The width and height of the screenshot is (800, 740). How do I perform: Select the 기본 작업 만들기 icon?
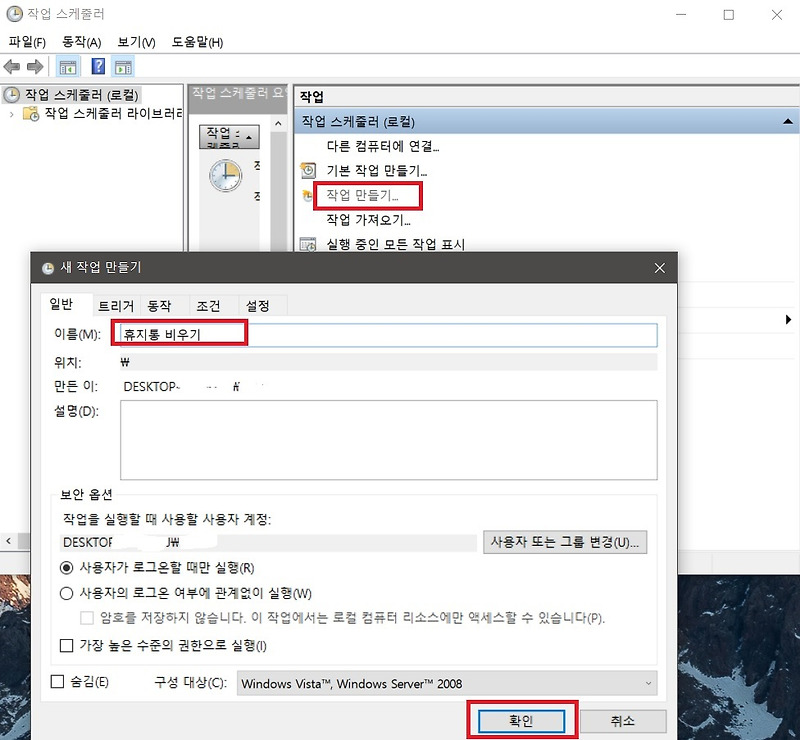pos(307,169)
